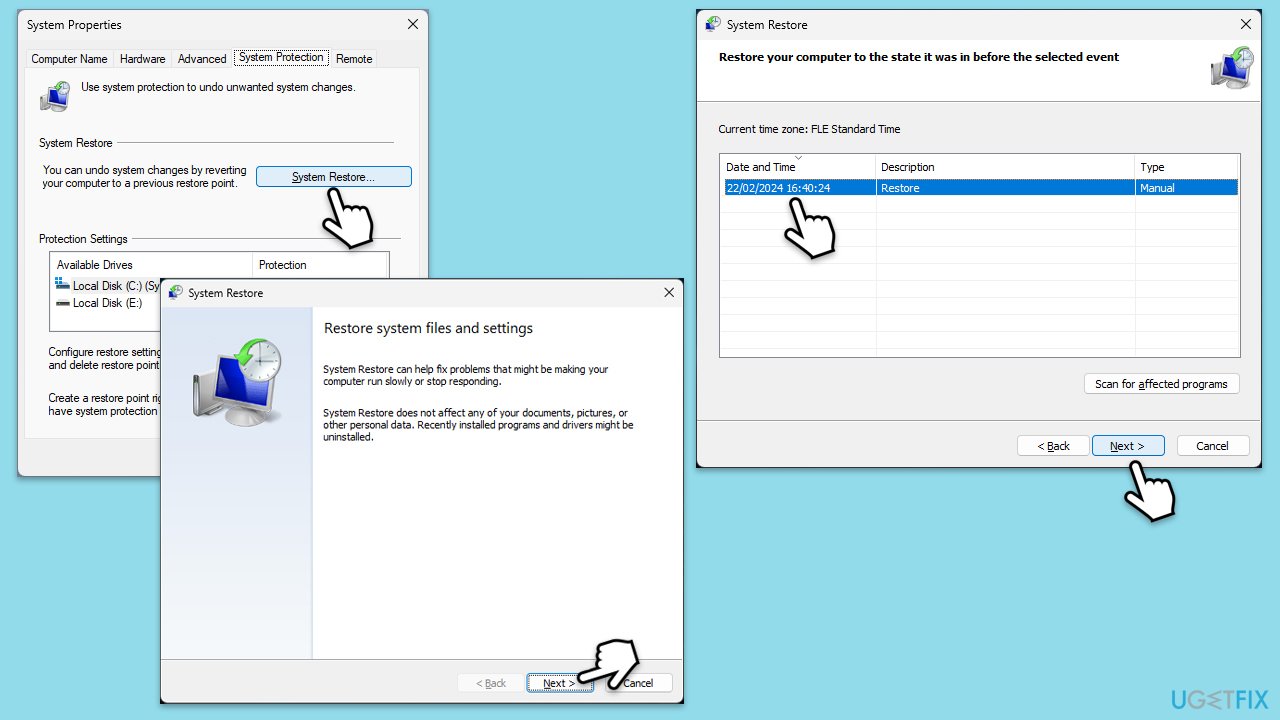Sort by the Date and Time column header
This screenshot has height=720, width=1280.
pos(798,167)
